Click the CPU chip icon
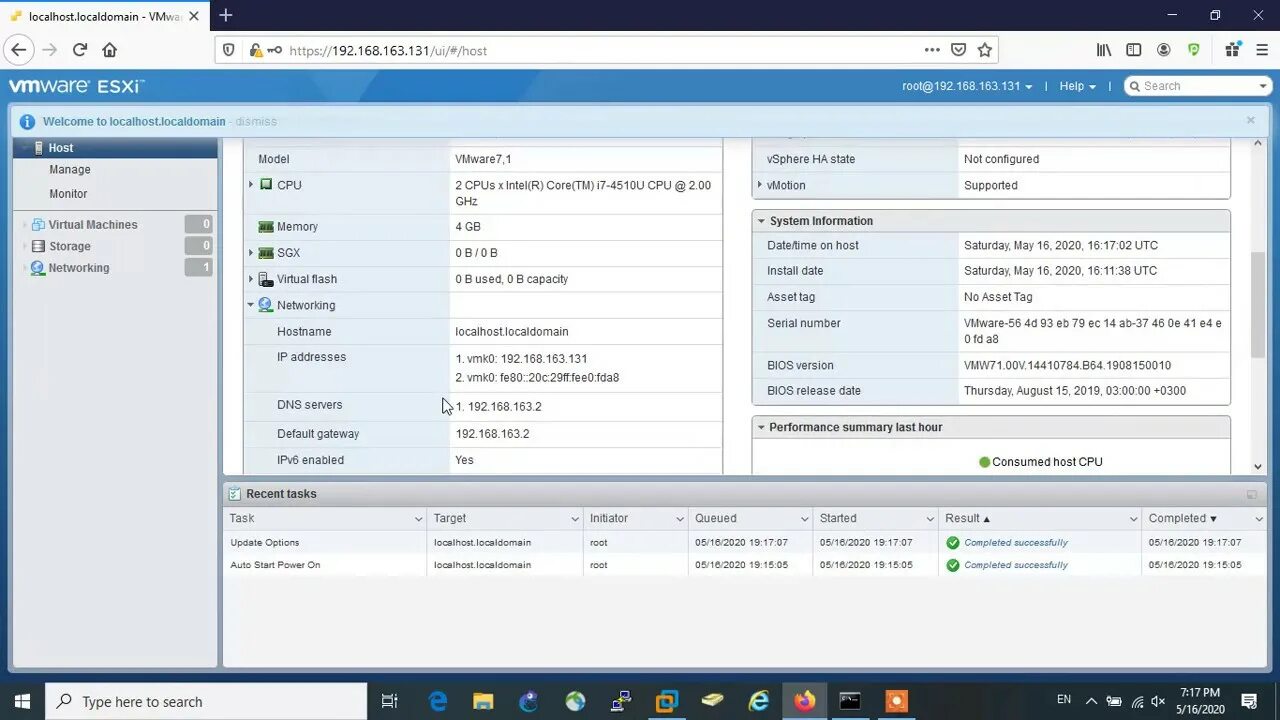The image size is (1280, 720). click(266, 185)
